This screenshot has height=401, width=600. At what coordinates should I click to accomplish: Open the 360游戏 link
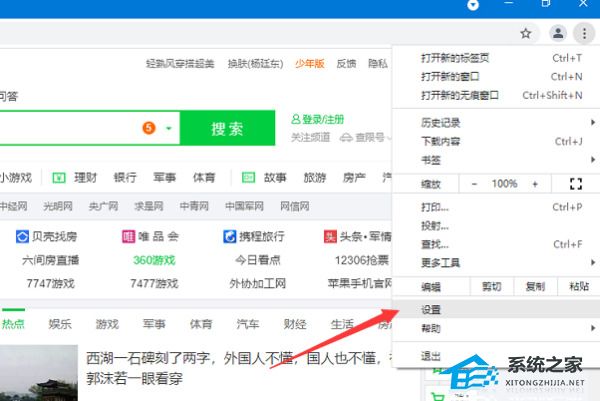pos(154,260)
